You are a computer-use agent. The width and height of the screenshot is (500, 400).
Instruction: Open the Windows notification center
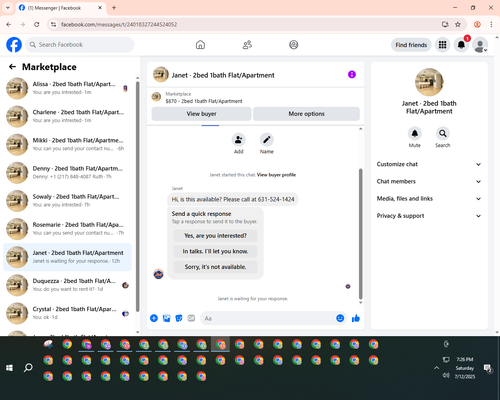pyautogui.click(x=488, y=368)
